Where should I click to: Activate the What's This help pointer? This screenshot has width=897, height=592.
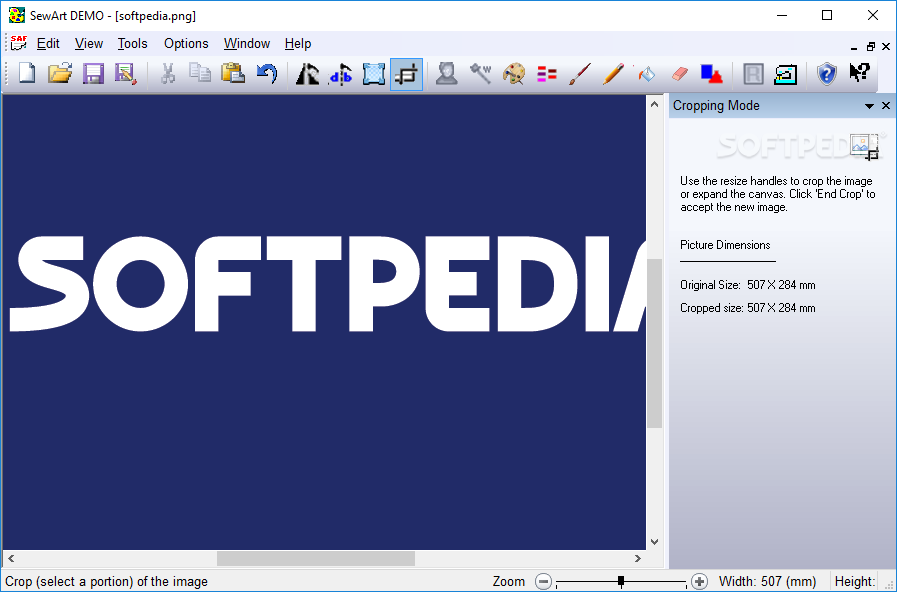click(859, 73)
